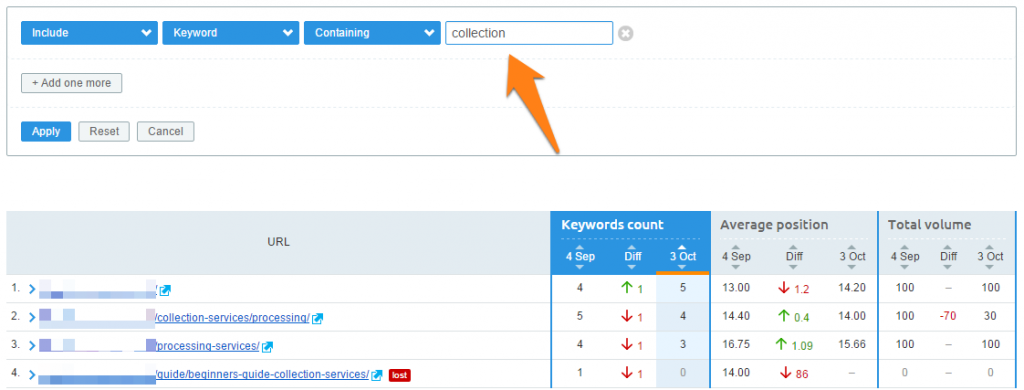This screenshot has width=1024, height=390.
Task: Sort Keywords count by 3 Oct column
Action: pyautogui.click(x=682, y=257)
